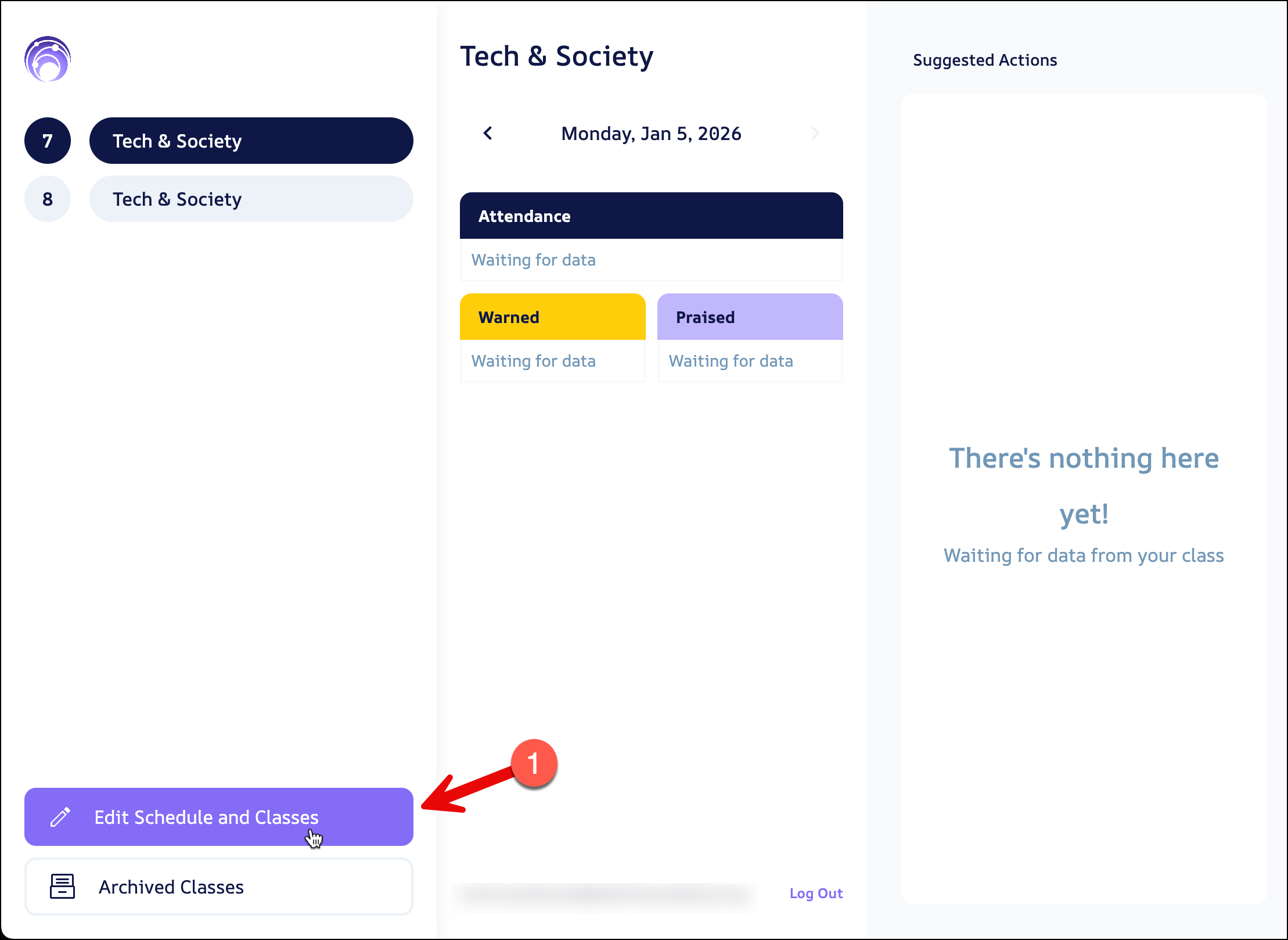Click the purple Praised header
Screen dimensions: 1288x940
tap(750, 317)
